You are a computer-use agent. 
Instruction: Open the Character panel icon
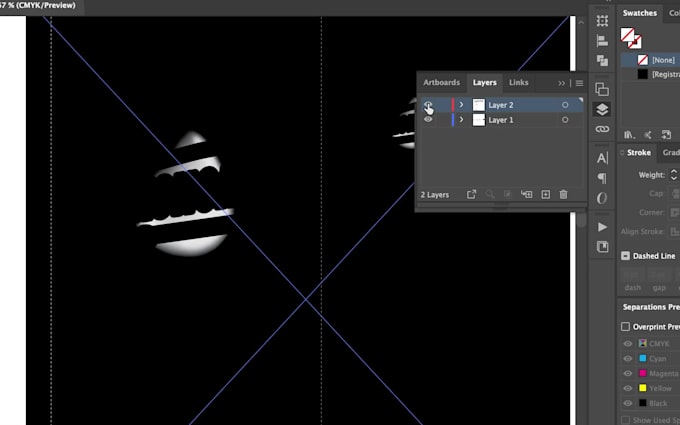[602, 158]
